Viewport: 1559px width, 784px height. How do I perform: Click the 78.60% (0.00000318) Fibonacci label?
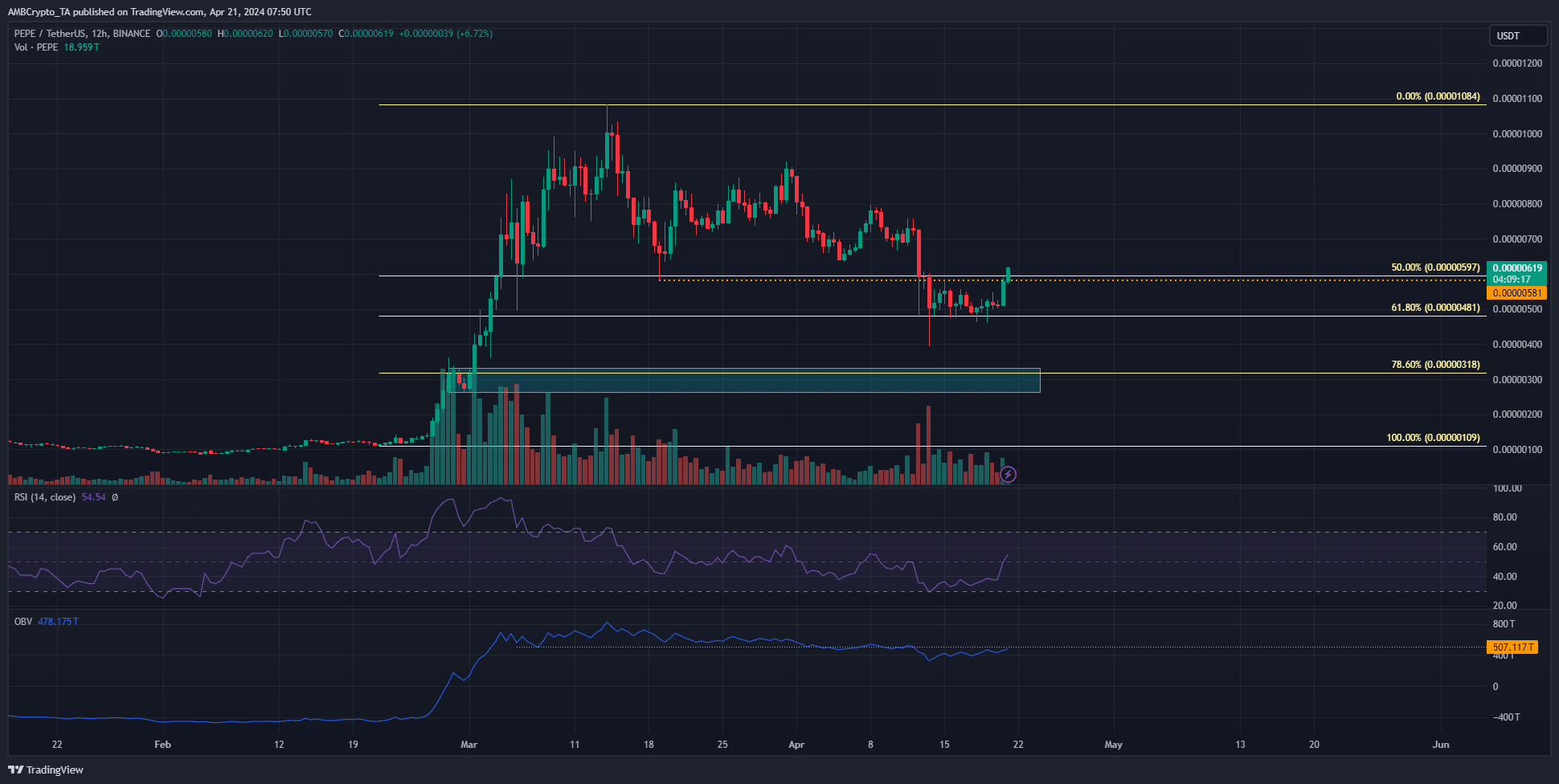click(x=1435, y=365)
